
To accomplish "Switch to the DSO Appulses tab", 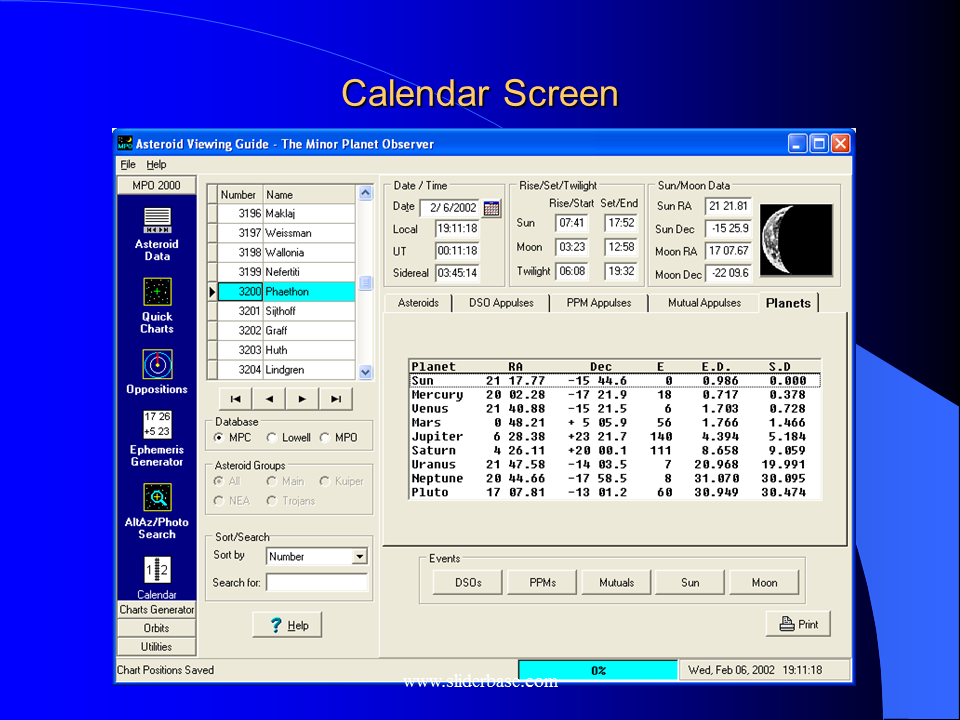I will 501,303.
